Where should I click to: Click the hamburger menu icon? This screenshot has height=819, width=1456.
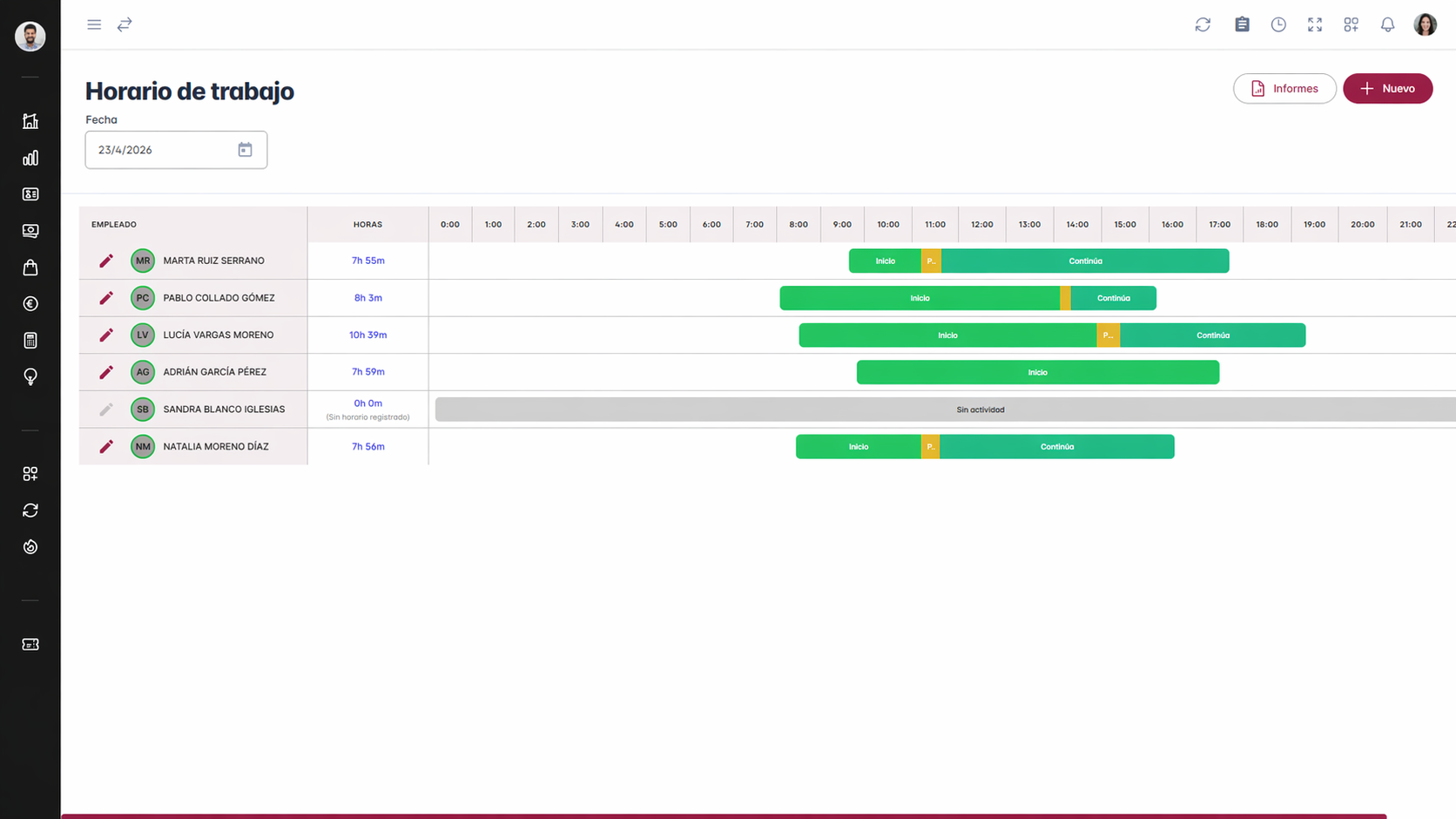[x=94, y=24]
